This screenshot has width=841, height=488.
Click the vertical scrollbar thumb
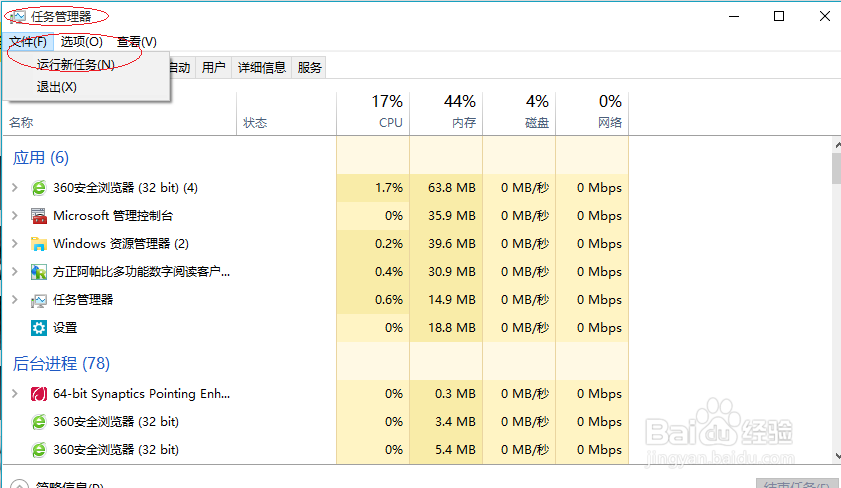(x=837, y=168)
